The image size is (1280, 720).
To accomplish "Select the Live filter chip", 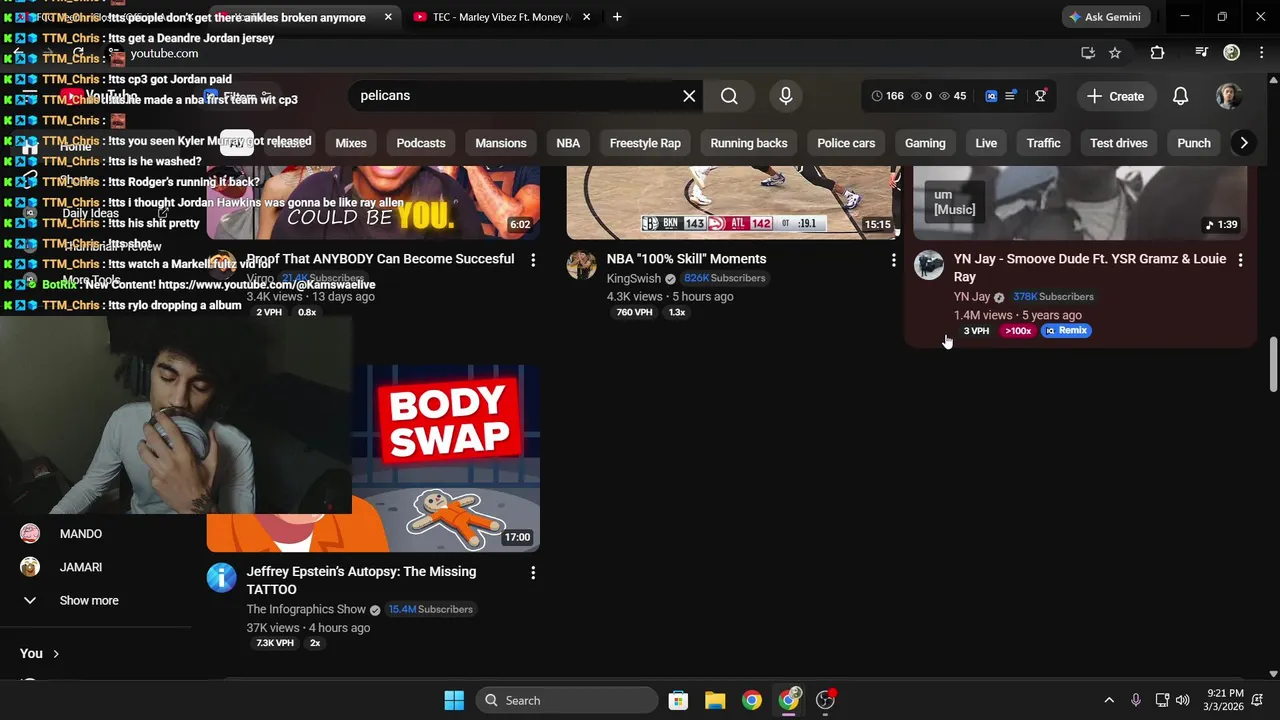I will [986, 143].
